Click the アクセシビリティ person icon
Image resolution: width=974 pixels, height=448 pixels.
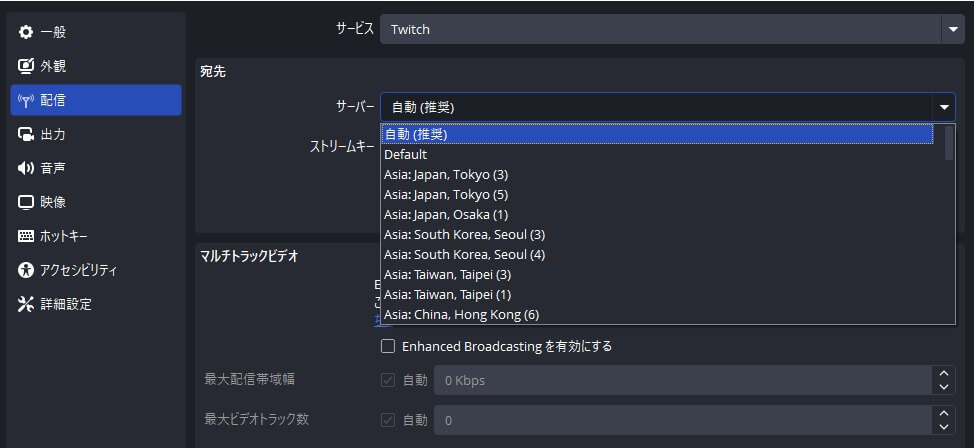tap(25, 270)
